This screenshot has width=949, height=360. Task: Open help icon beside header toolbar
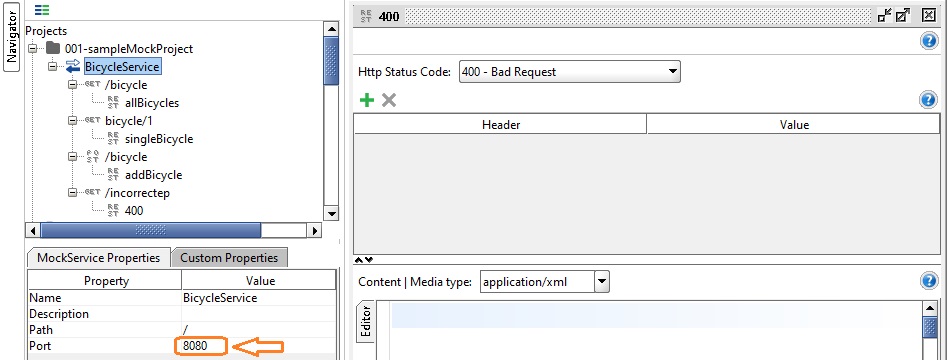point(928,100)
